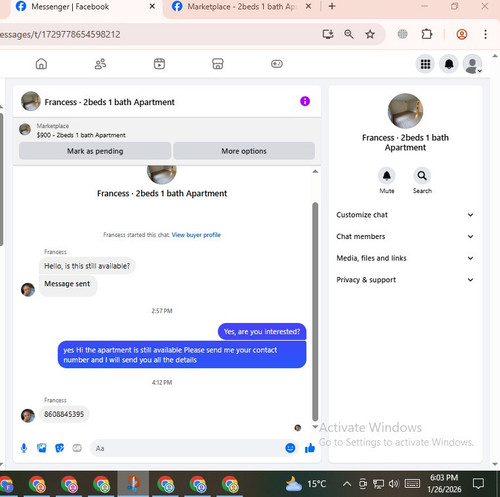Click Mark as pending button
This screenshot has height=497, width=500.
coord(95,151)
